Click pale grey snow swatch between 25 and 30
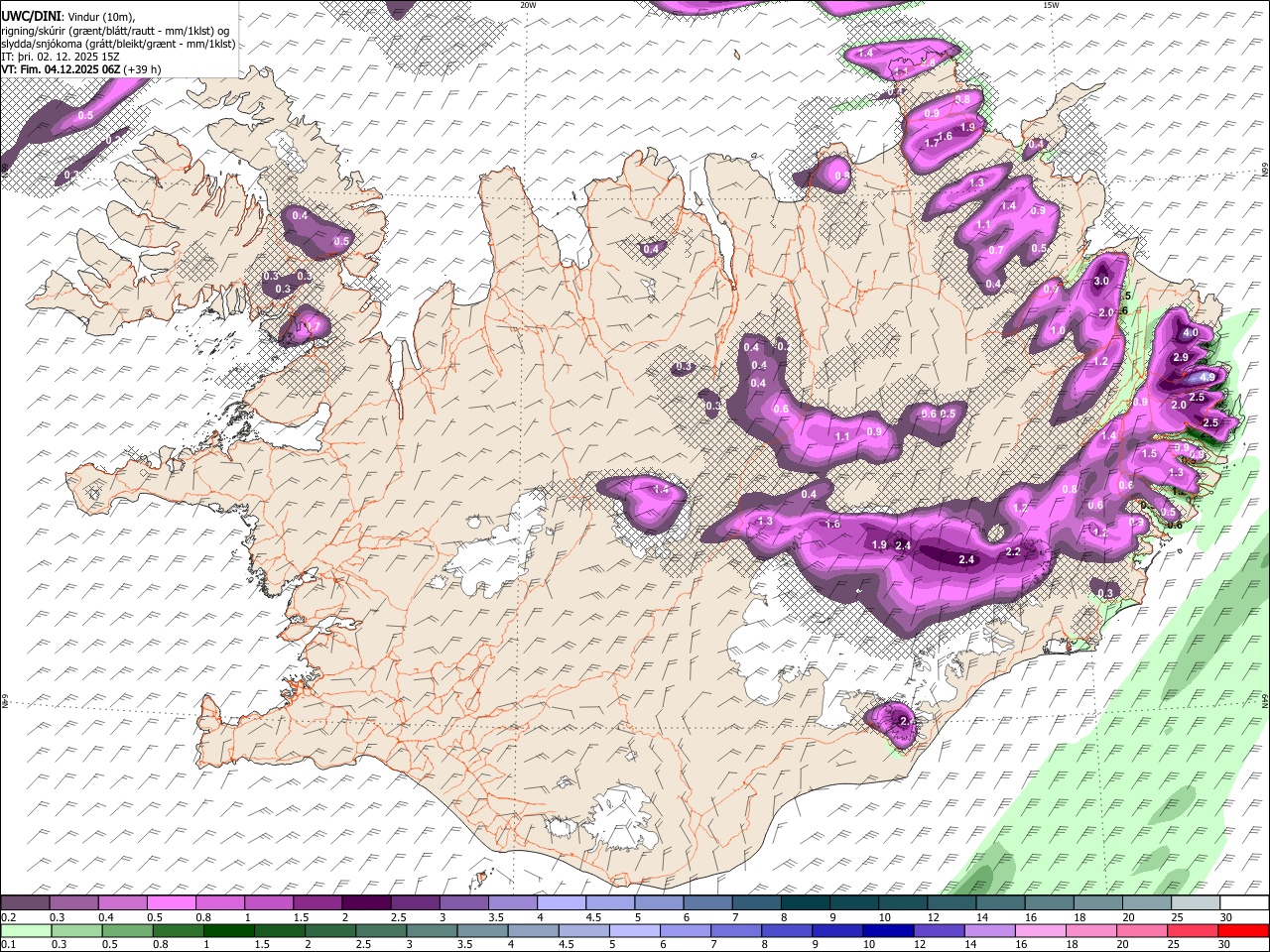Screen dimensions: 1270x952 pyautogui.click(x=1197, y=902)
